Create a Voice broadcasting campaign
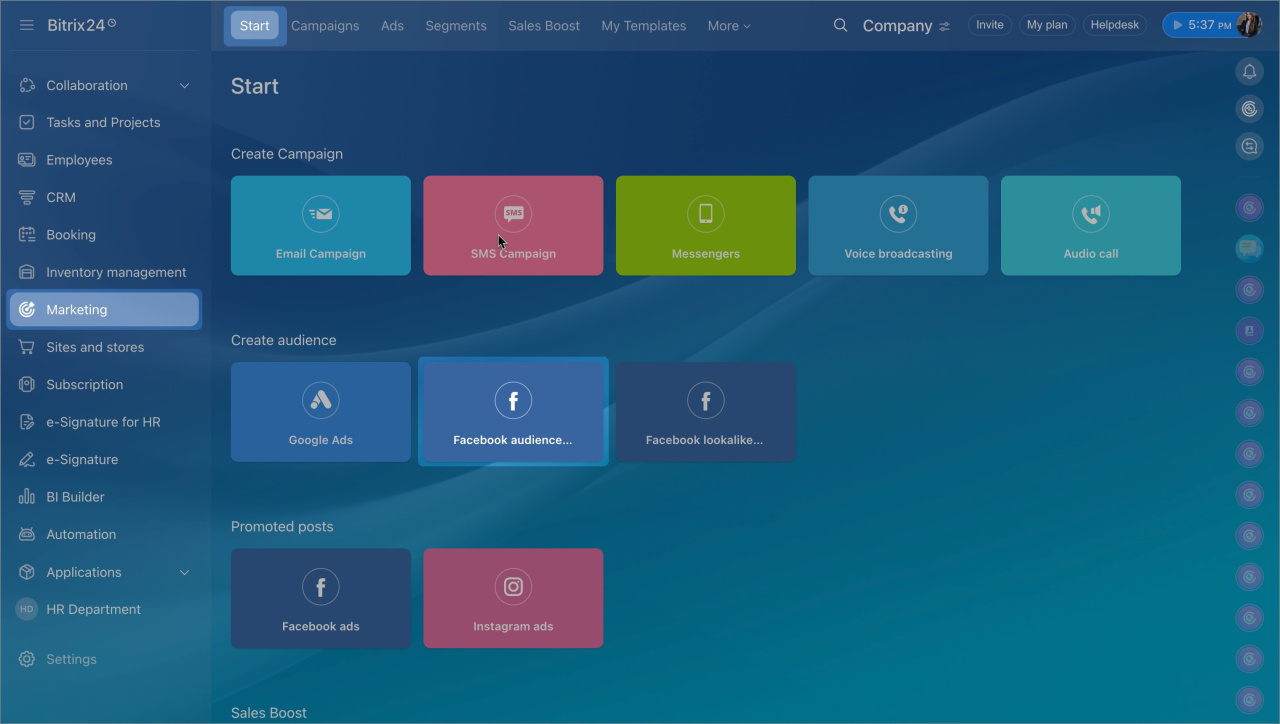 [x=898, y=225]
